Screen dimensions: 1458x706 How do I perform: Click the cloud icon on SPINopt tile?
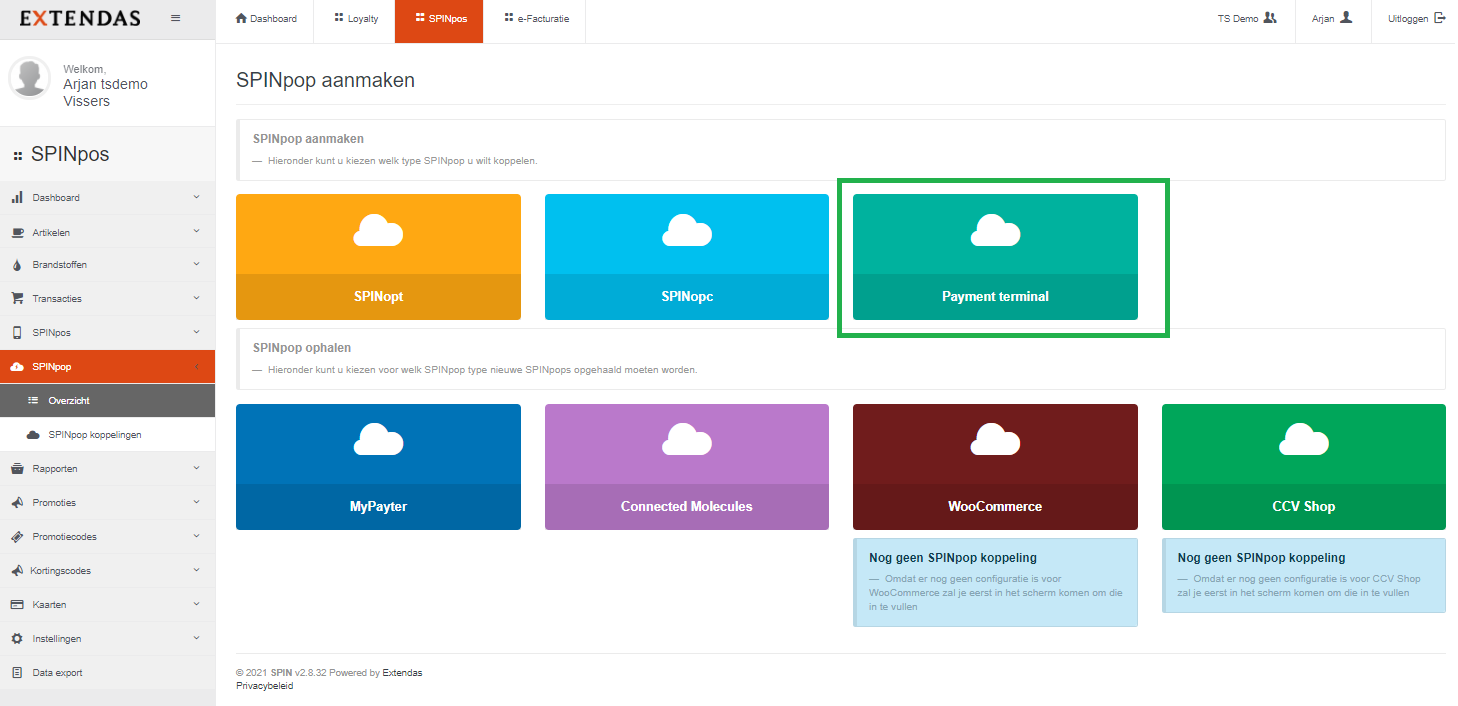(378, 230)
